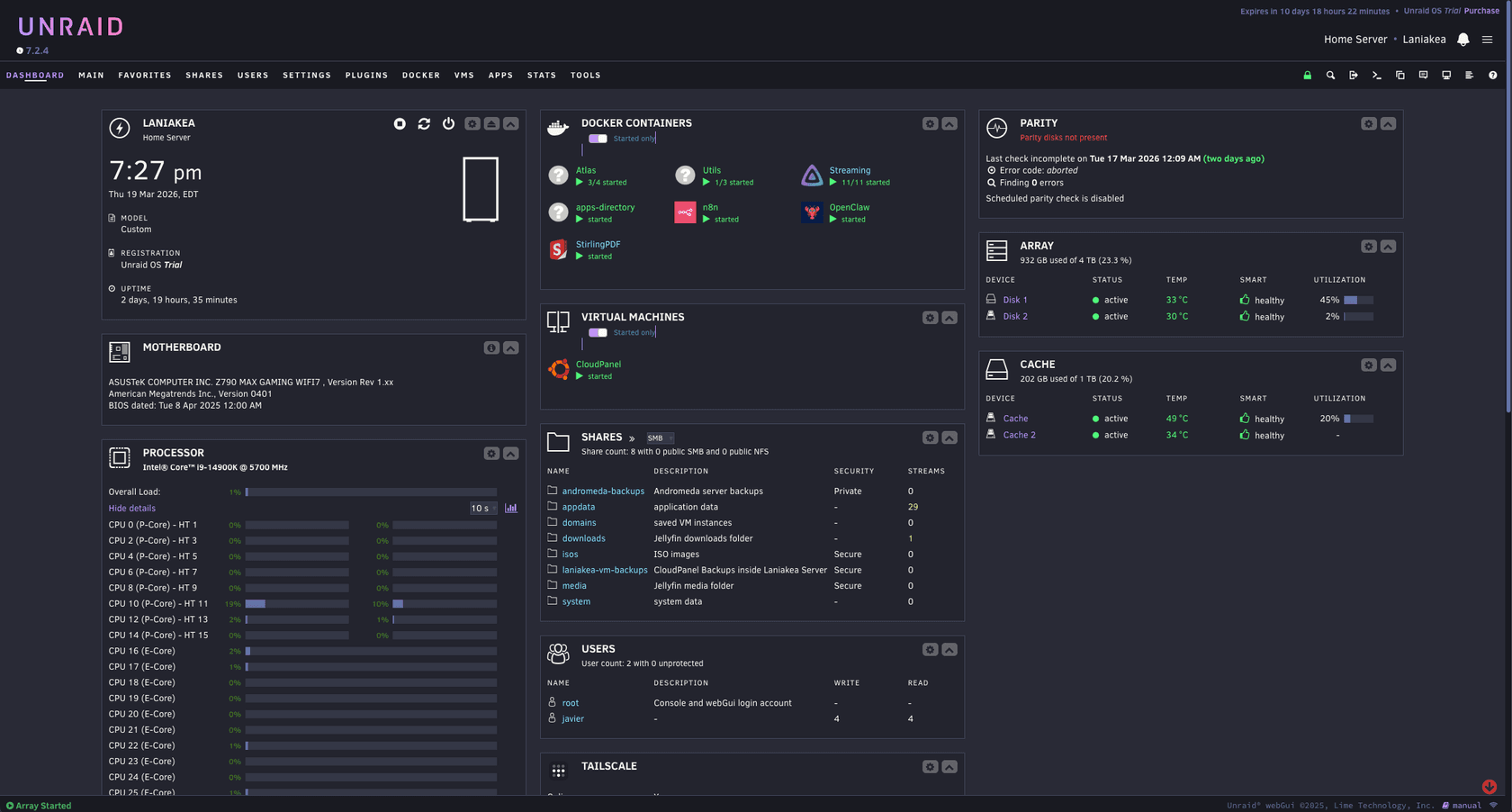The width and height of the screenshot is (1512, 812).
Task: Open the search magnifier in toolbar
Action: tap(1330, 76)
